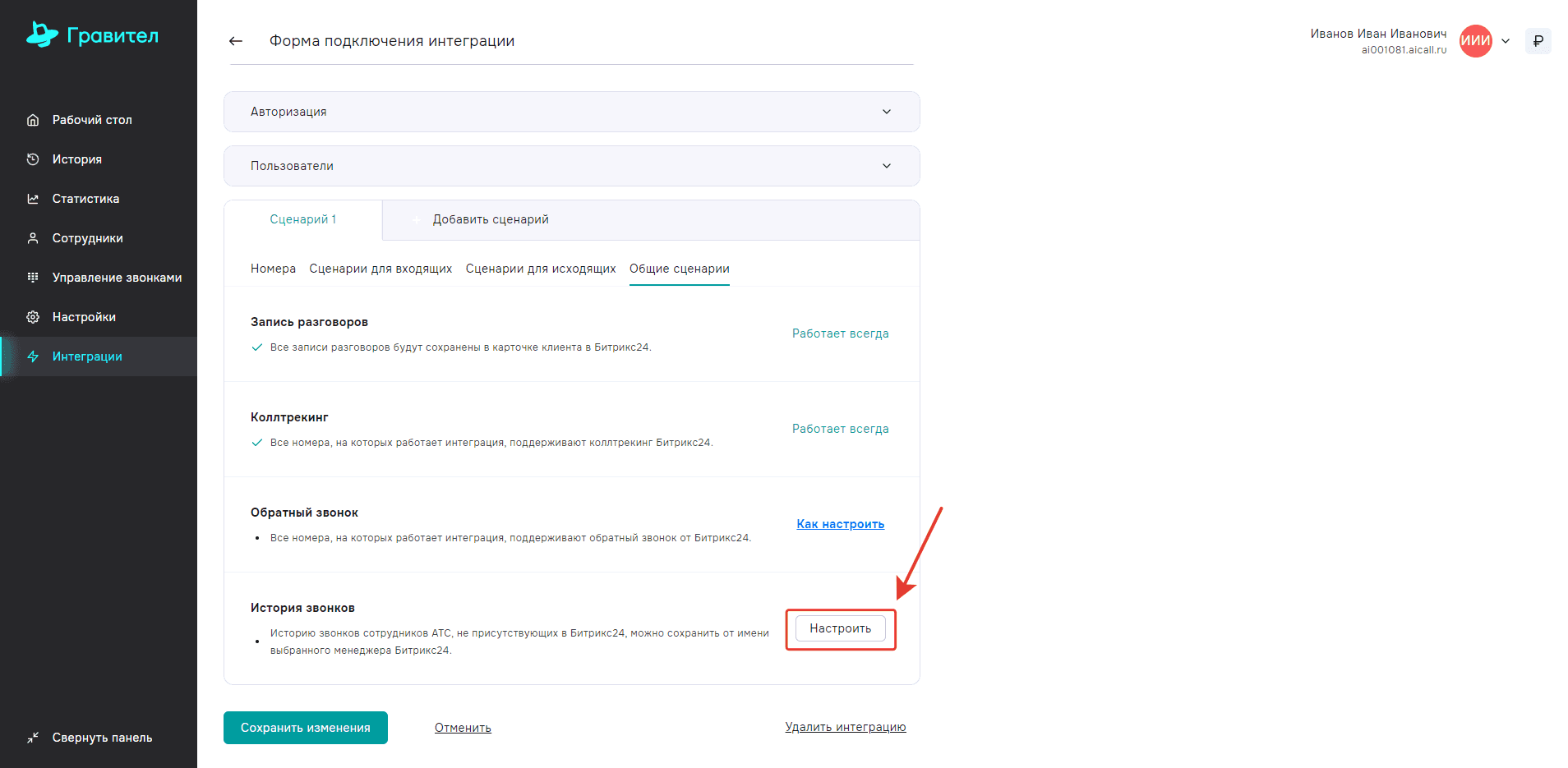Viewport: 1568px width, 768px height.
Task: Open Управление звонками keypad icon
Action: 33,278
